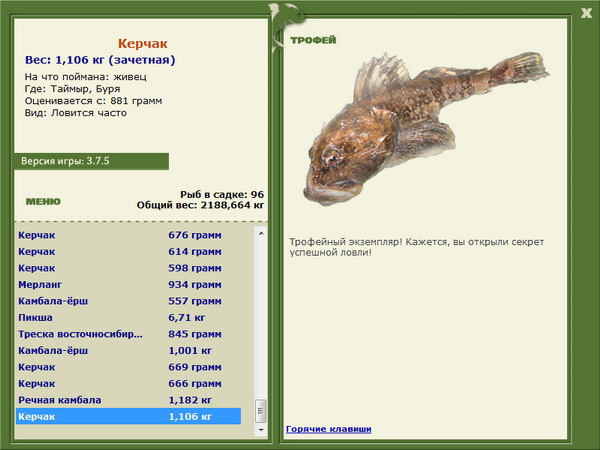The image size is (600, 450).
Task: Select the Камбала-ёрш 1,001 кг row
Action: pyautogui.click(x=129, y=351)
